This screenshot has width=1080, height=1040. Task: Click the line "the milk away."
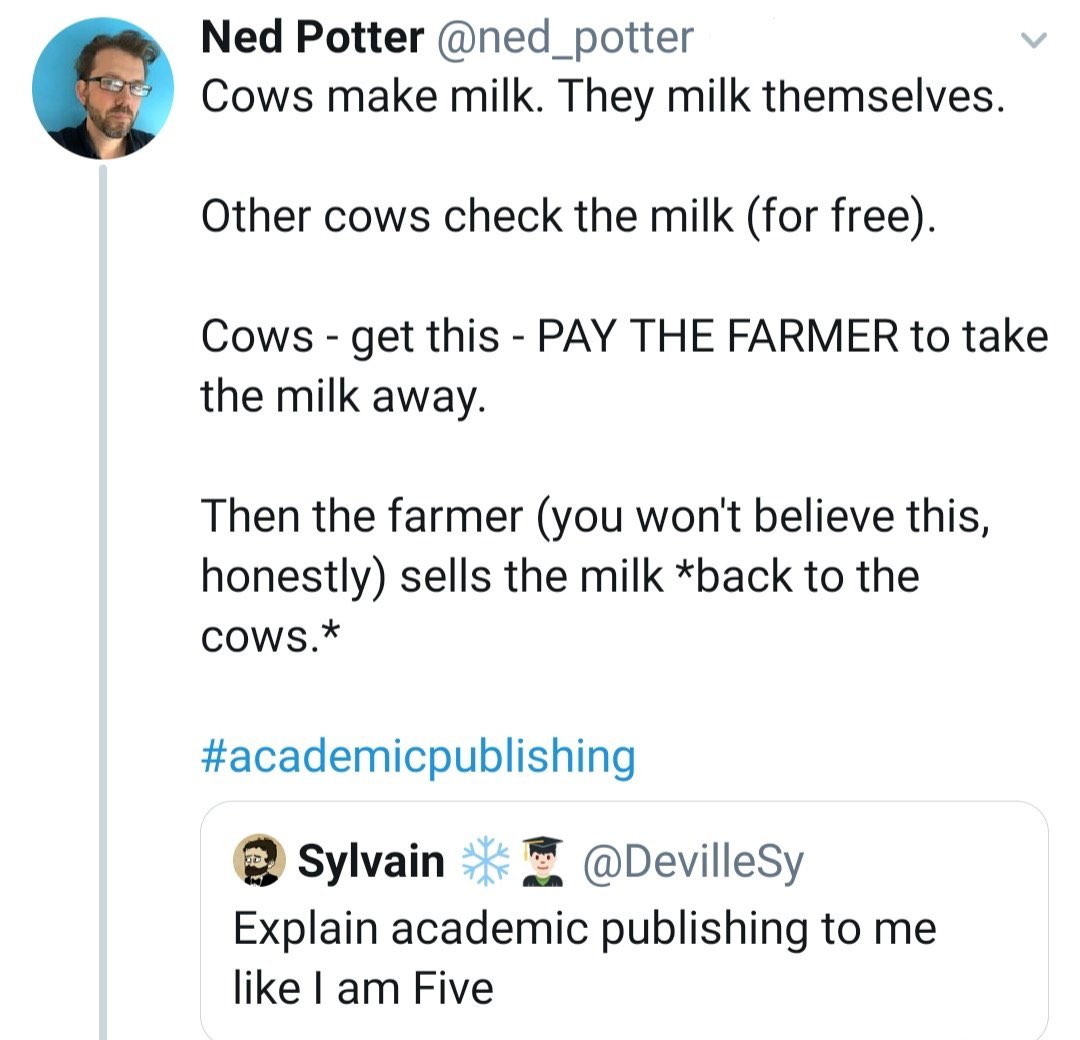[344, 397]
